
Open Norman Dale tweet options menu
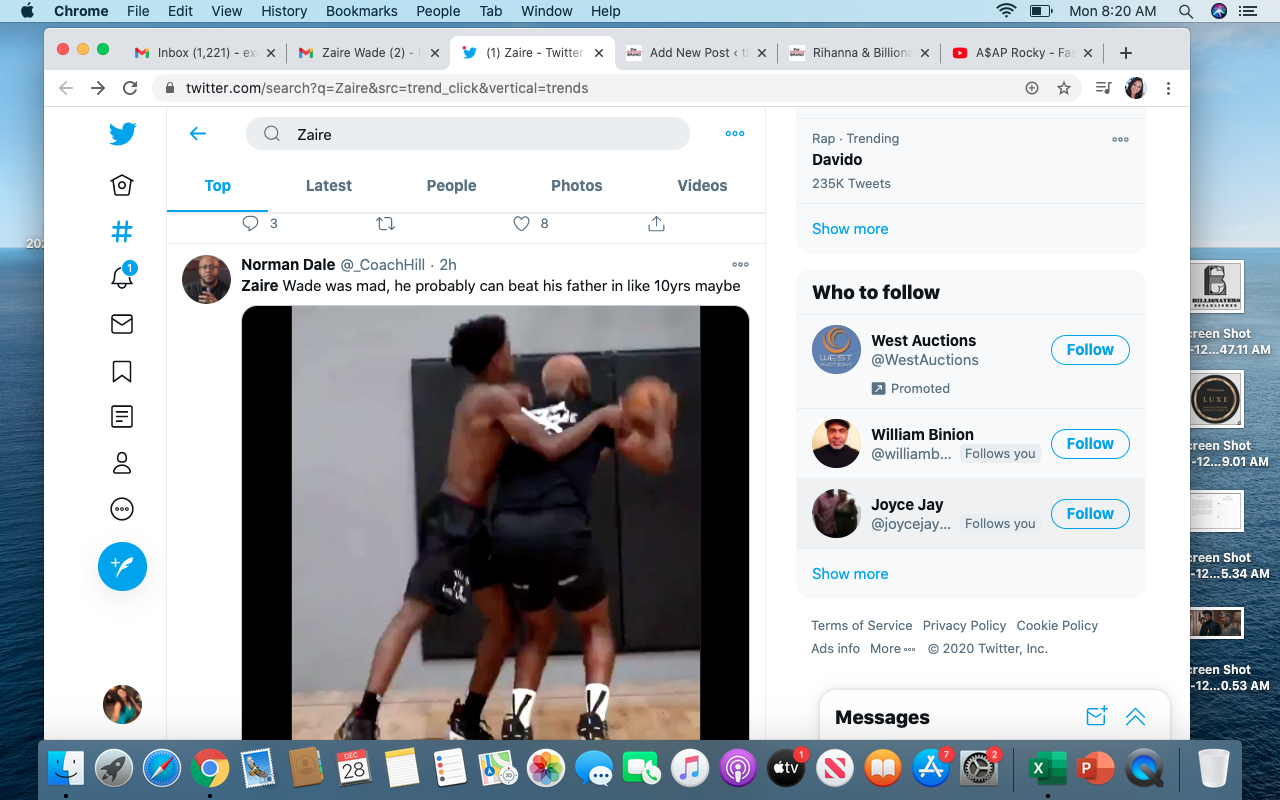pos(740,265)
